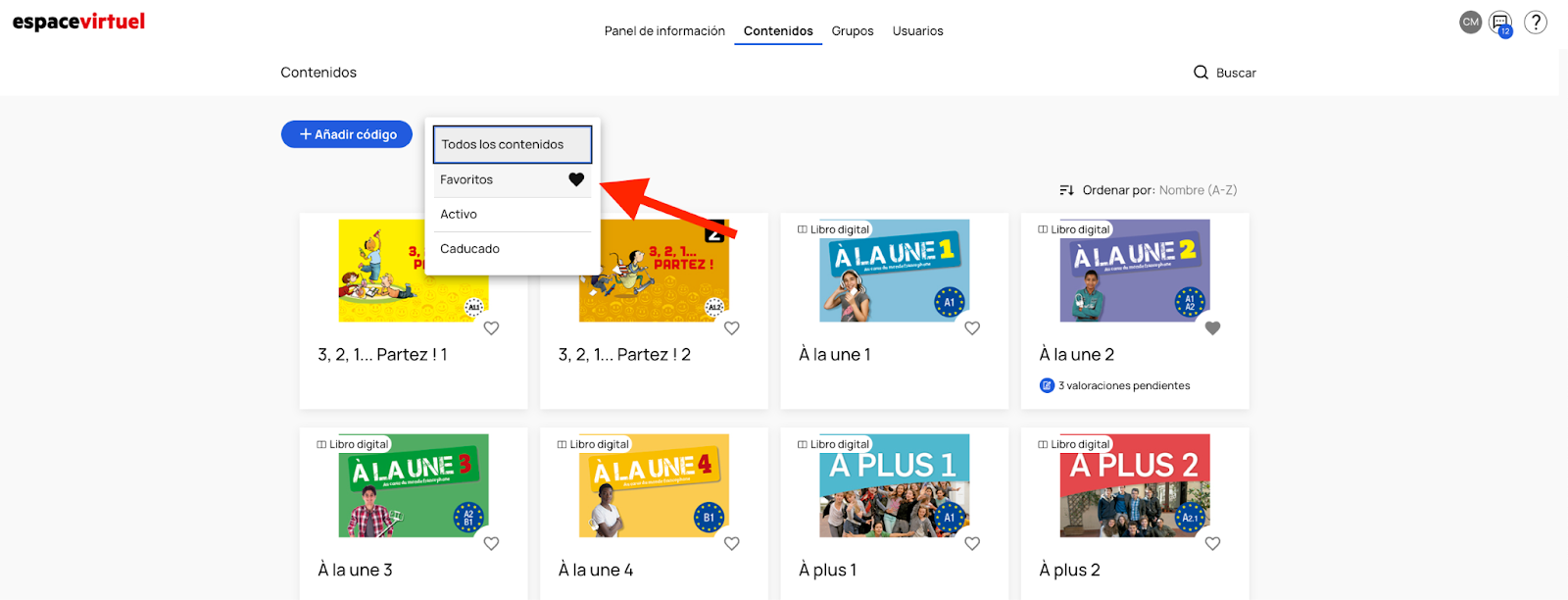Click the sort order icon
1568x600 pixels.
[1066, 190]
